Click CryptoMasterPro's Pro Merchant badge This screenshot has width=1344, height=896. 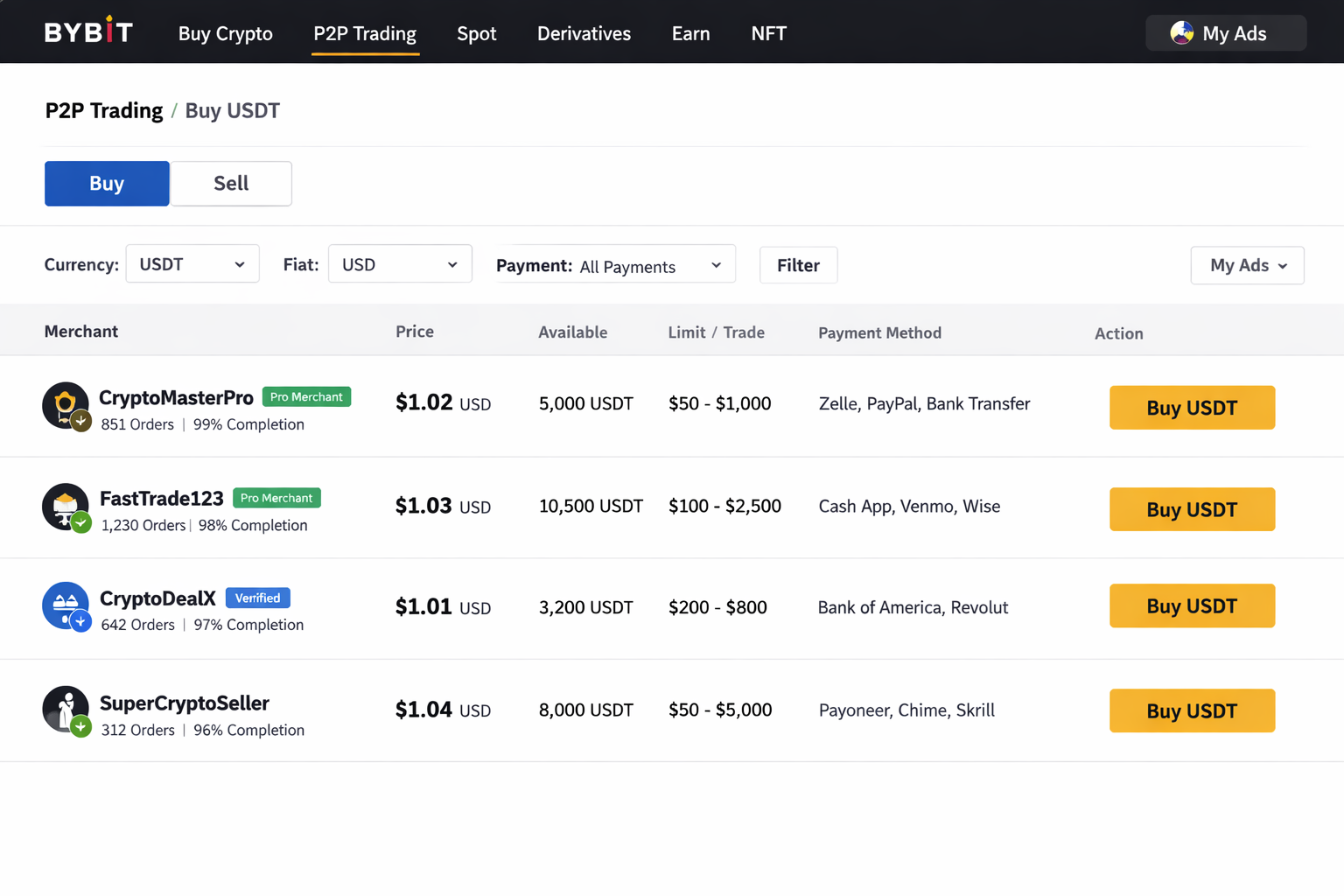click(306, 397)
